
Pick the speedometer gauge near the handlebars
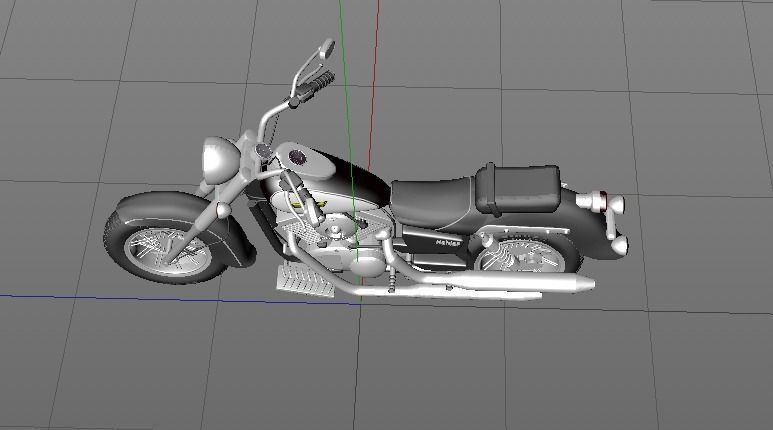[x=263, y=150]
